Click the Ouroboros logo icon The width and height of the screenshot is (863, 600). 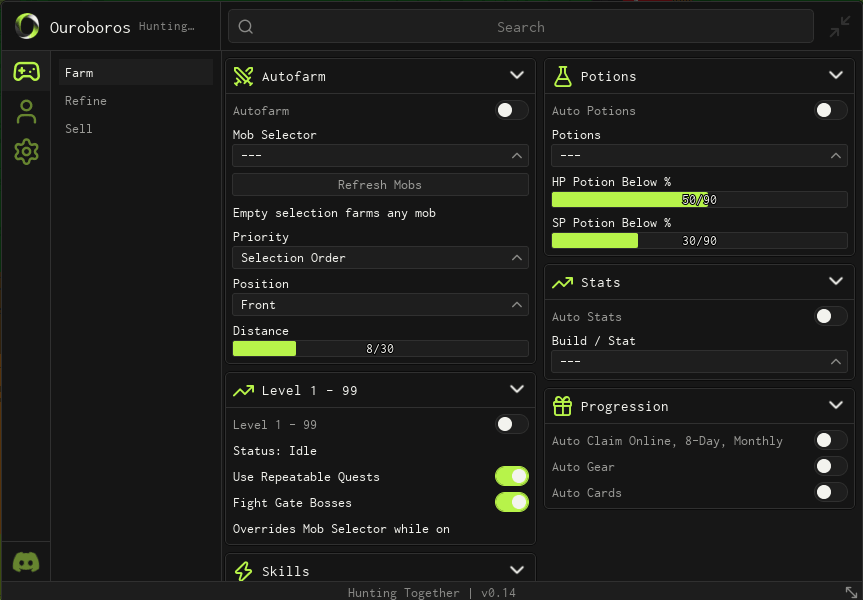27,26
